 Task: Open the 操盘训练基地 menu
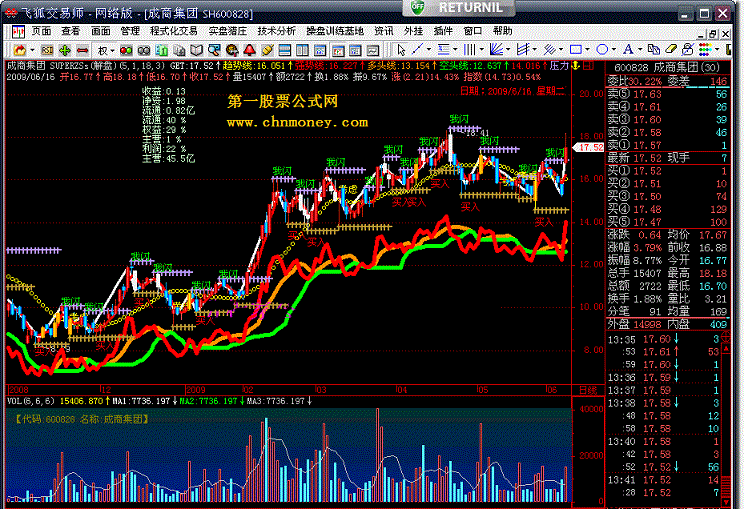pyautogui.click(x=335, y=31)
